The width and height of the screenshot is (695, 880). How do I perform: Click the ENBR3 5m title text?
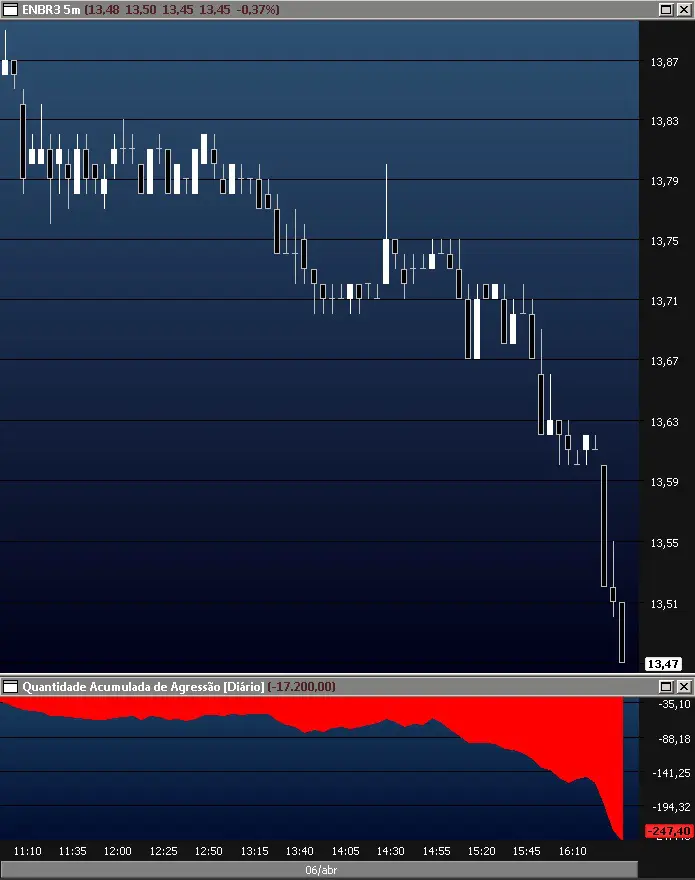coord(51,10)
